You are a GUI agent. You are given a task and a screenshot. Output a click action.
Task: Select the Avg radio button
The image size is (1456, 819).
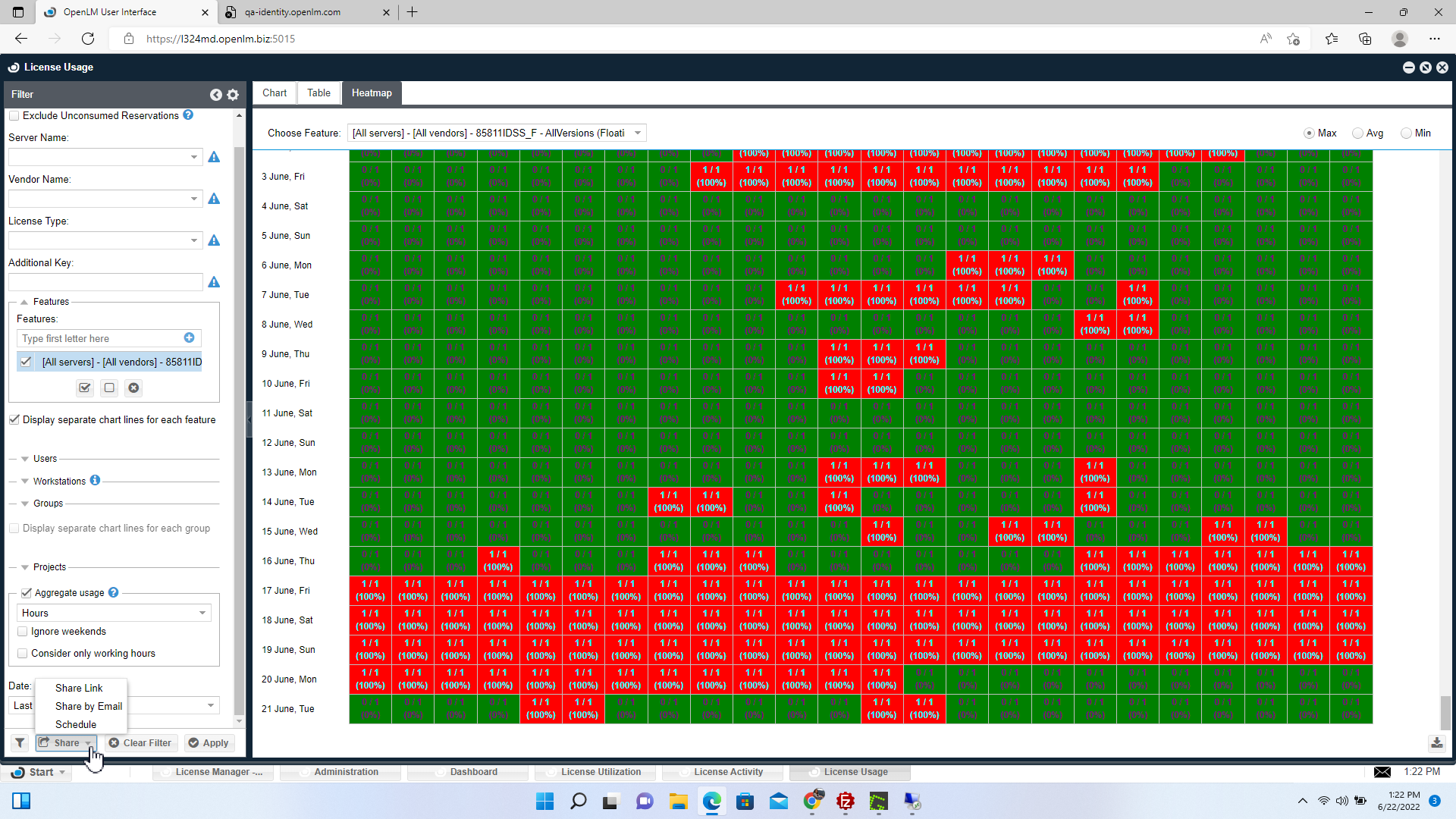(x=1357, y=133)
